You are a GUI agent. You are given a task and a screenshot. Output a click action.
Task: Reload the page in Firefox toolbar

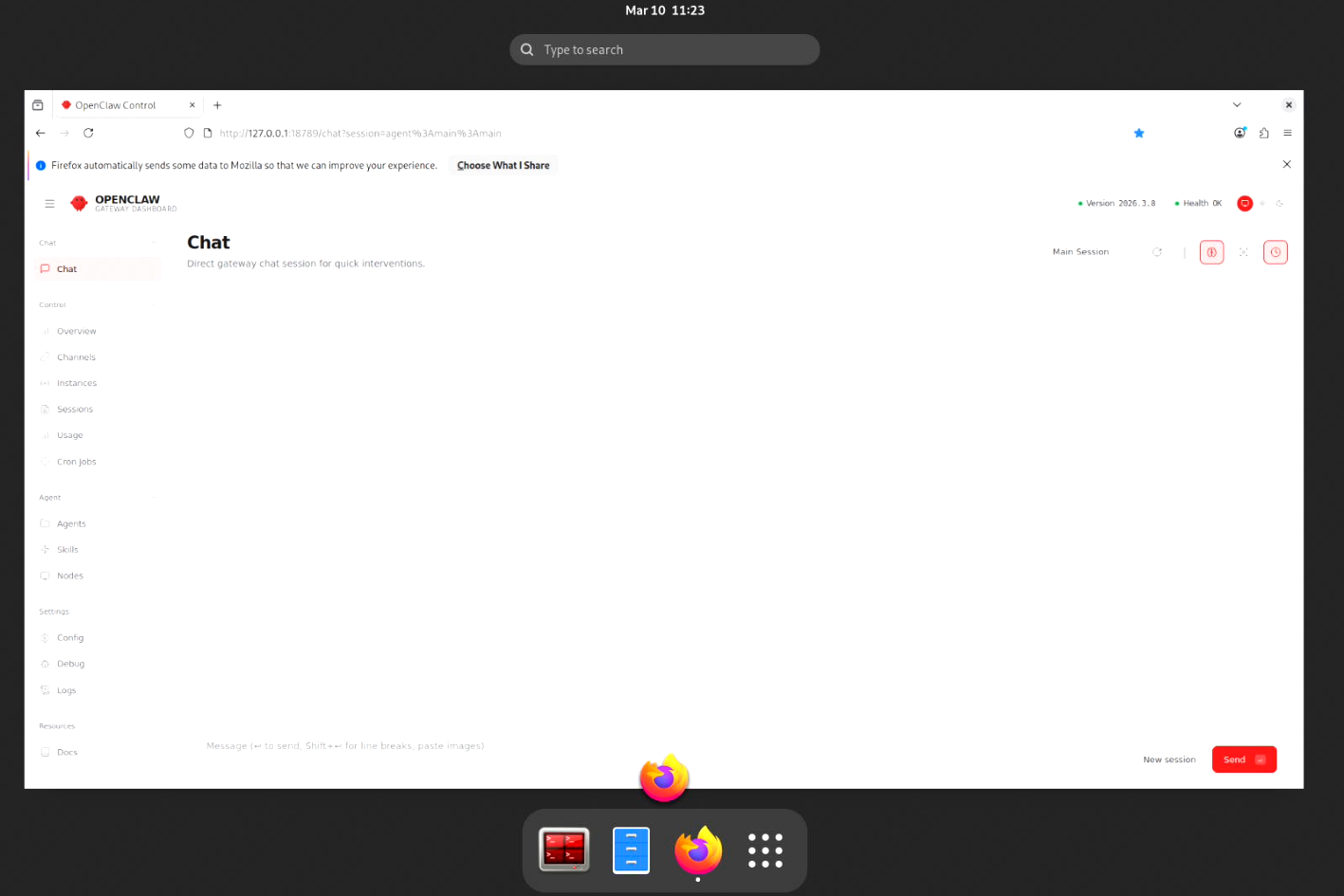tap(88, 134)
